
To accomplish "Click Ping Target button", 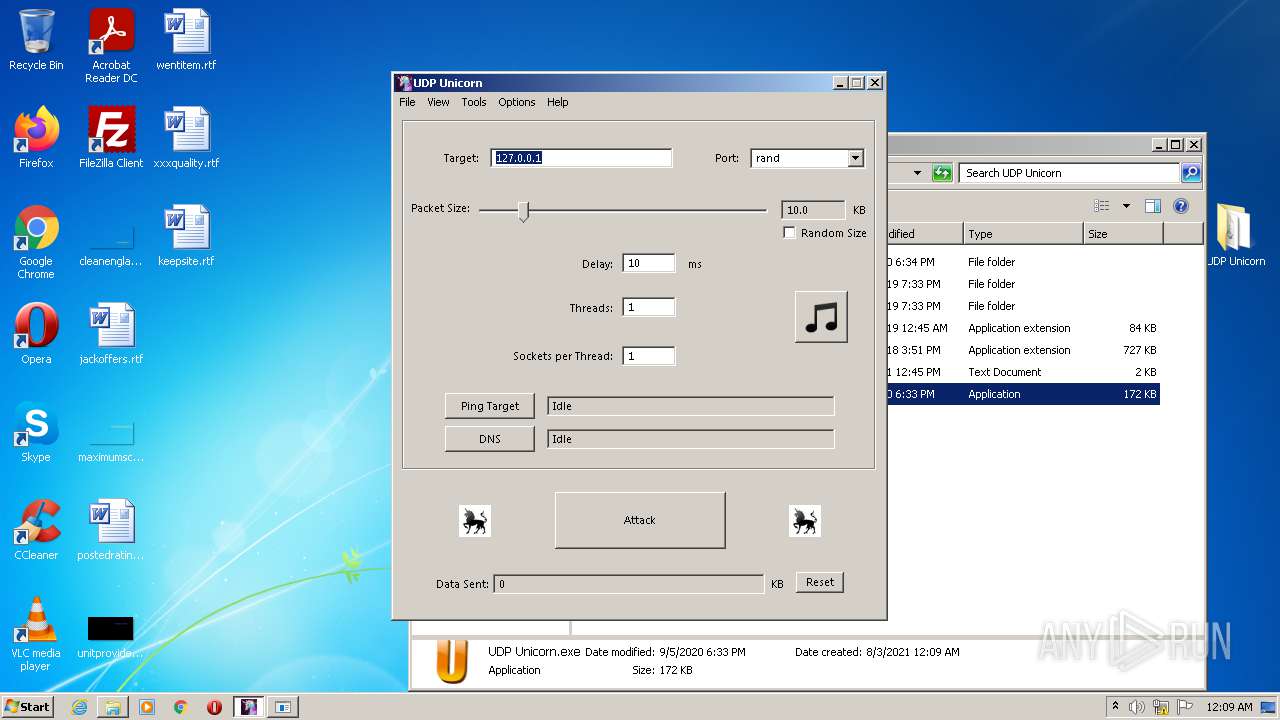I will (490, 406).
